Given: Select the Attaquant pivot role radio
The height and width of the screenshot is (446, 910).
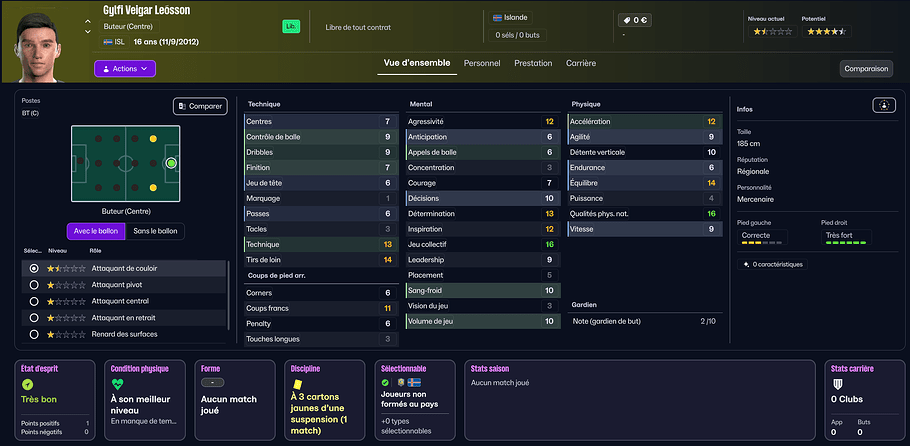Looking at the screenshot, I should pyautogui.click(x=35, y=285).
